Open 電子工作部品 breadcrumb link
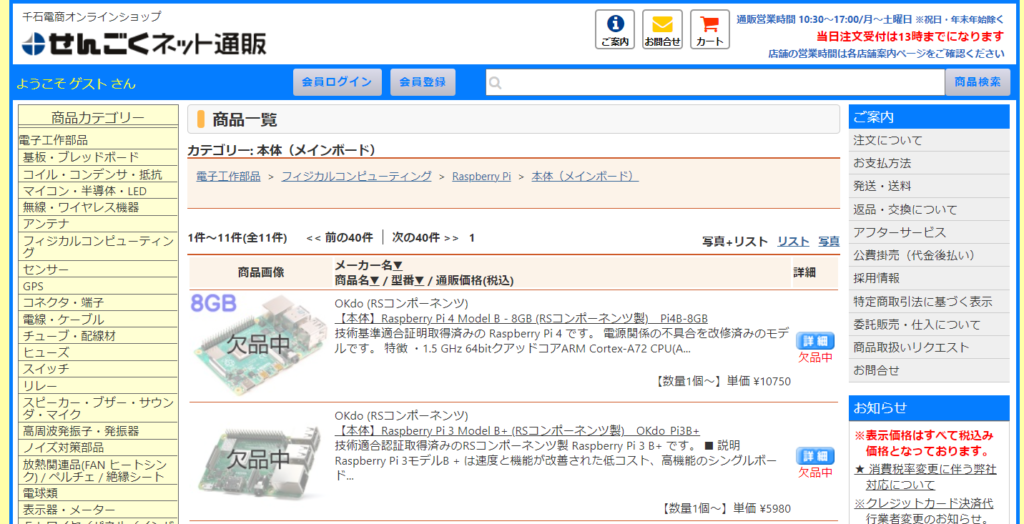1024x524 pixels. pos(228,176)
